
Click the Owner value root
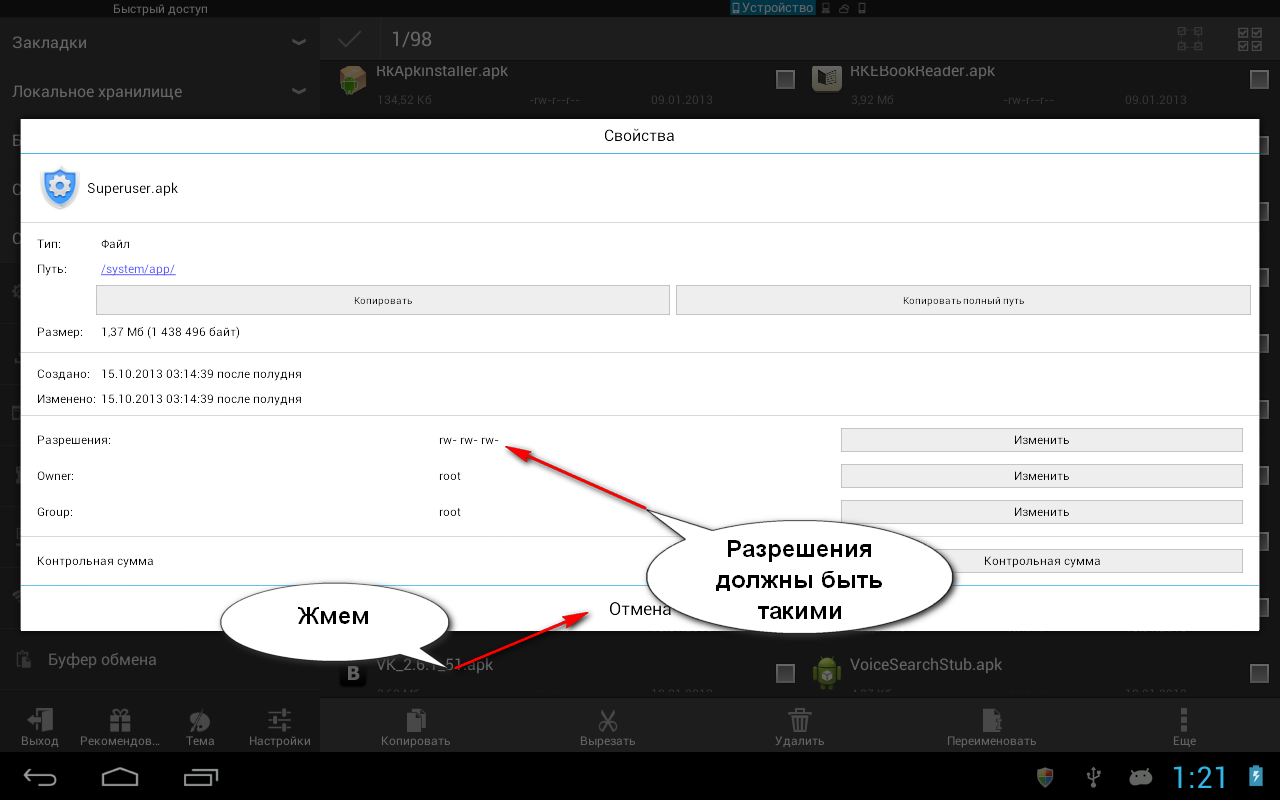(450, 476)
